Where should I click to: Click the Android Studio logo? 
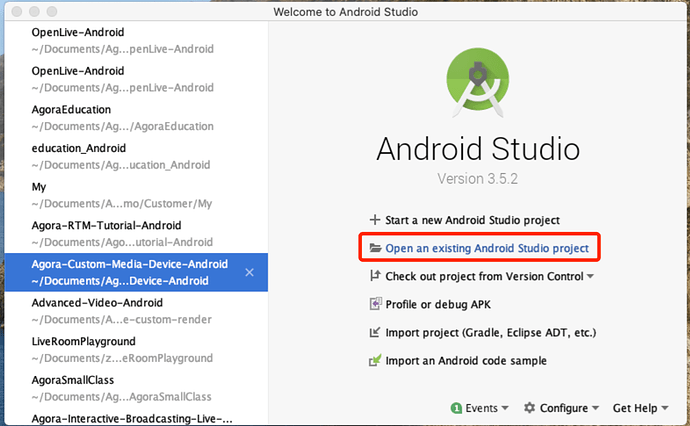[x=478, y=82]
